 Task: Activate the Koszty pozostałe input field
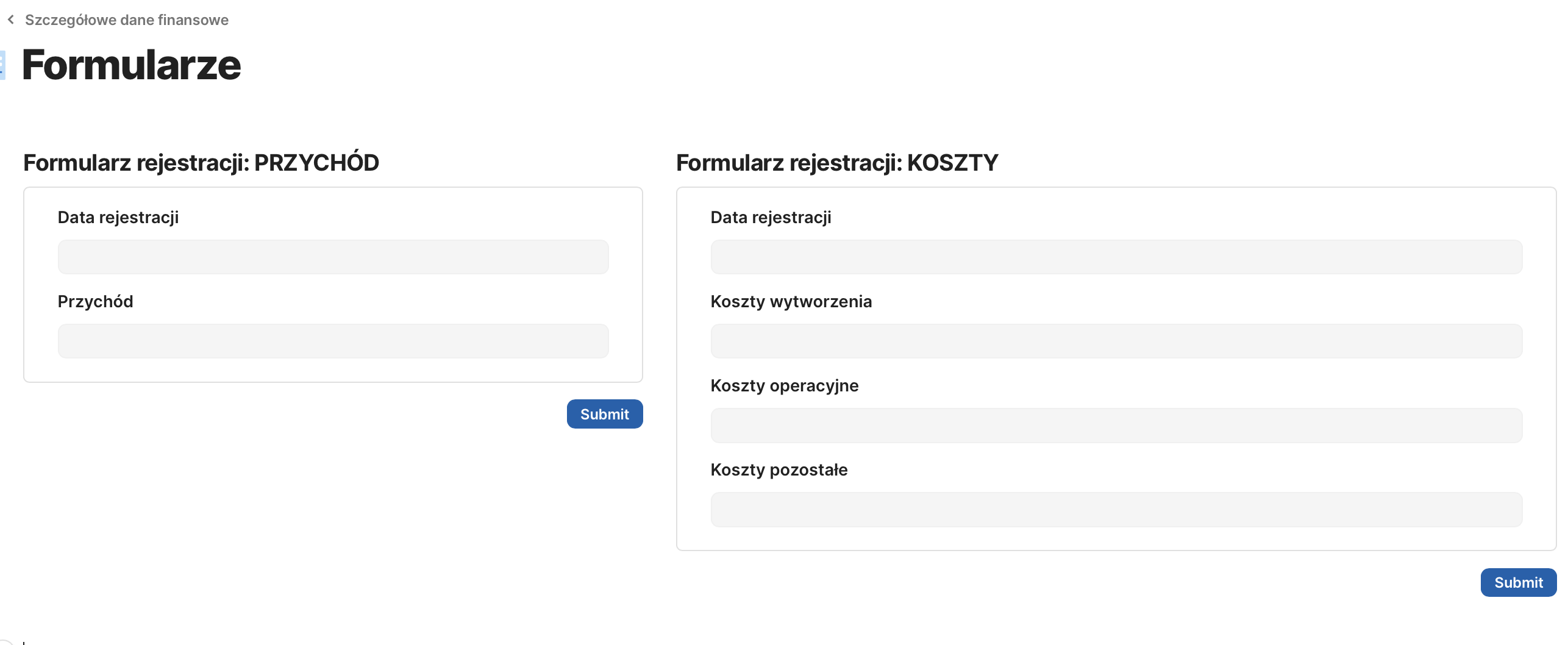pos(1116,510)
